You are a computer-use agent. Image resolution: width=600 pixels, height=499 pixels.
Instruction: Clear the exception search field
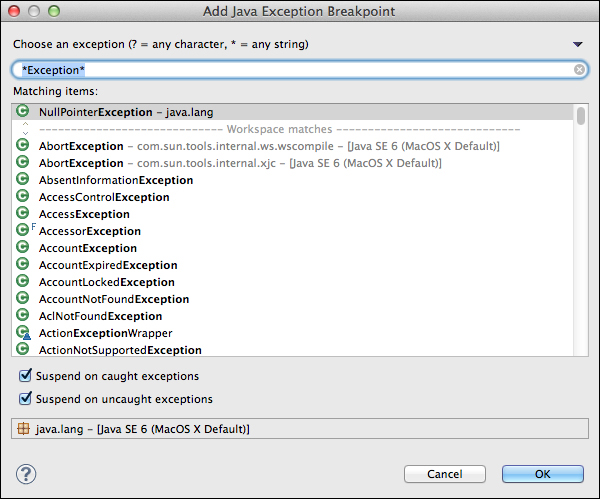coord(580,70)
